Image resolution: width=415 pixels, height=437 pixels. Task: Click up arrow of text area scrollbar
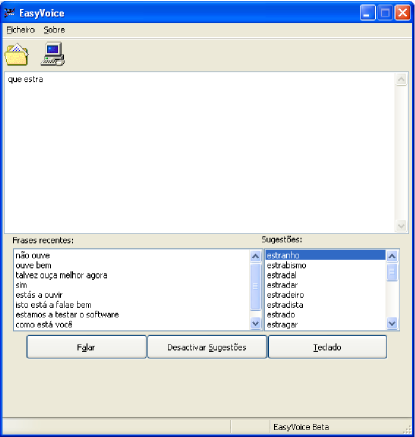pos(401,79)
